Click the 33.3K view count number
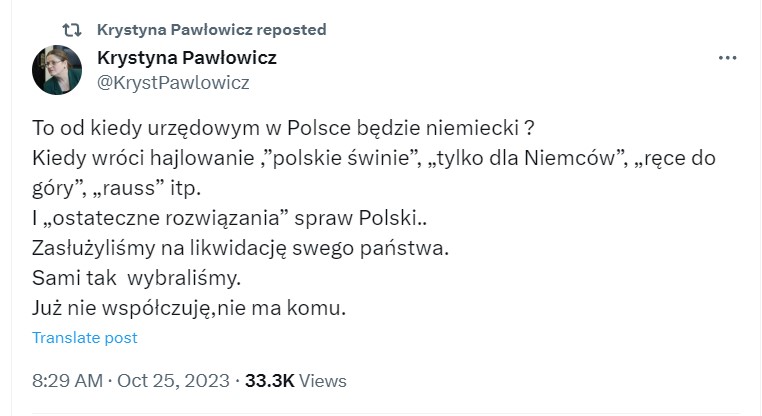 (x=269, y=381)
